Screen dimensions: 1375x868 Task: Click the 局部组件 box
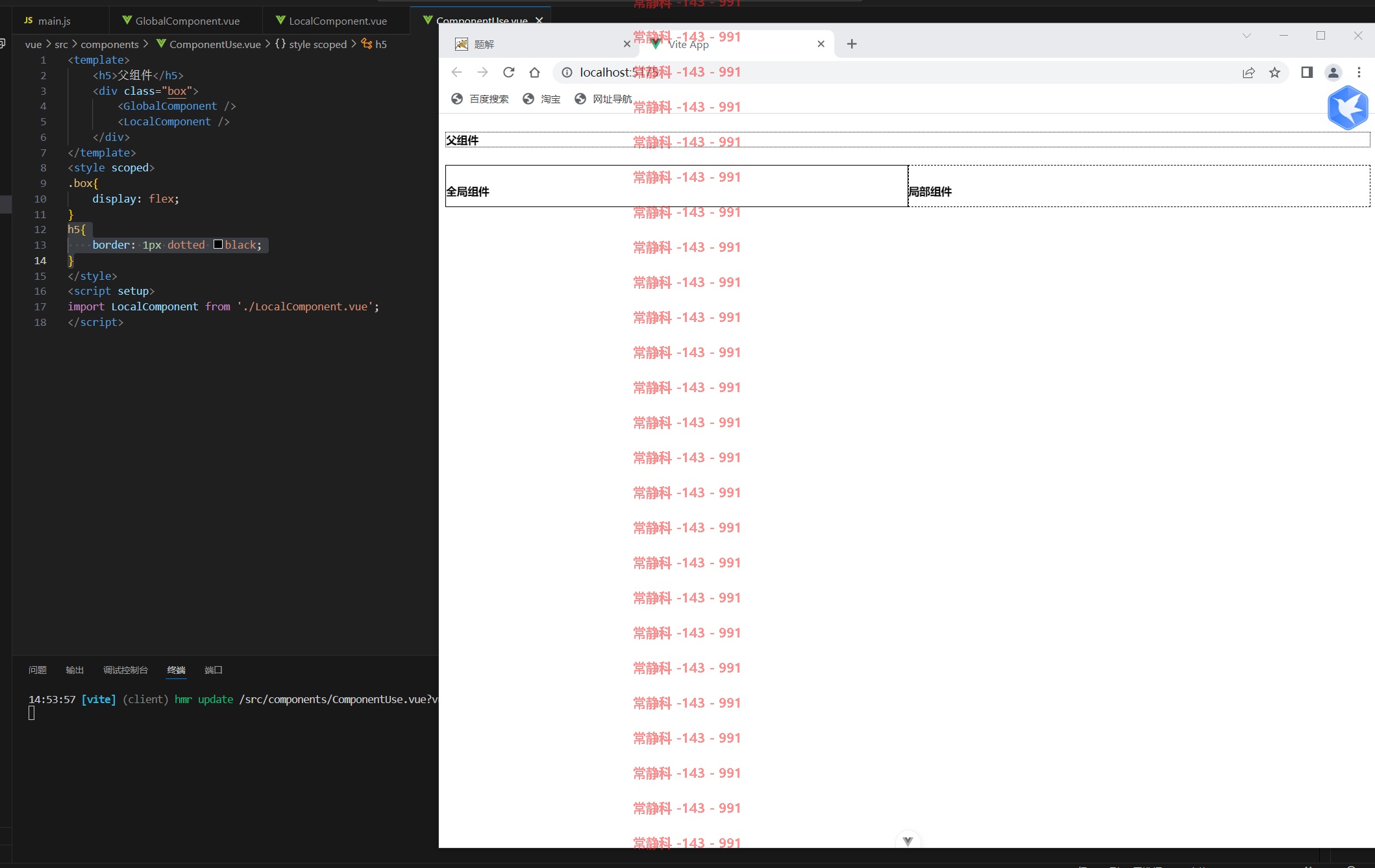click(1139, 186)
